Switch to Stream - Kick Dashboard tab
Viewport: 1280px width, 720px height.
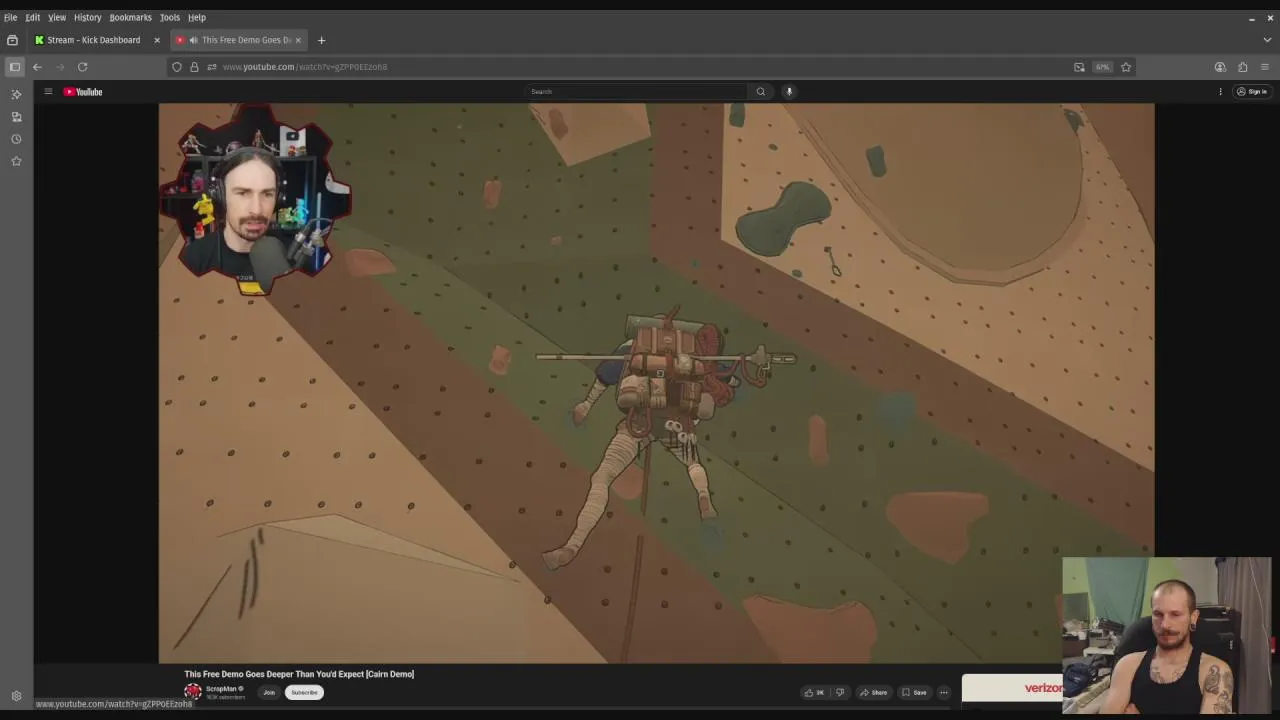click(x=94, y=40)
